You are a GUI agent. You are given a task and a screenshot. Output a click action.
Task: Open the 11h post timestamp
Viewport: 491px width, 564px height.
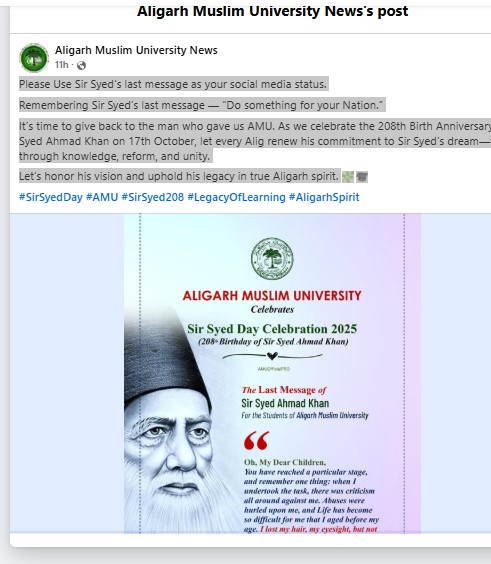62,65
